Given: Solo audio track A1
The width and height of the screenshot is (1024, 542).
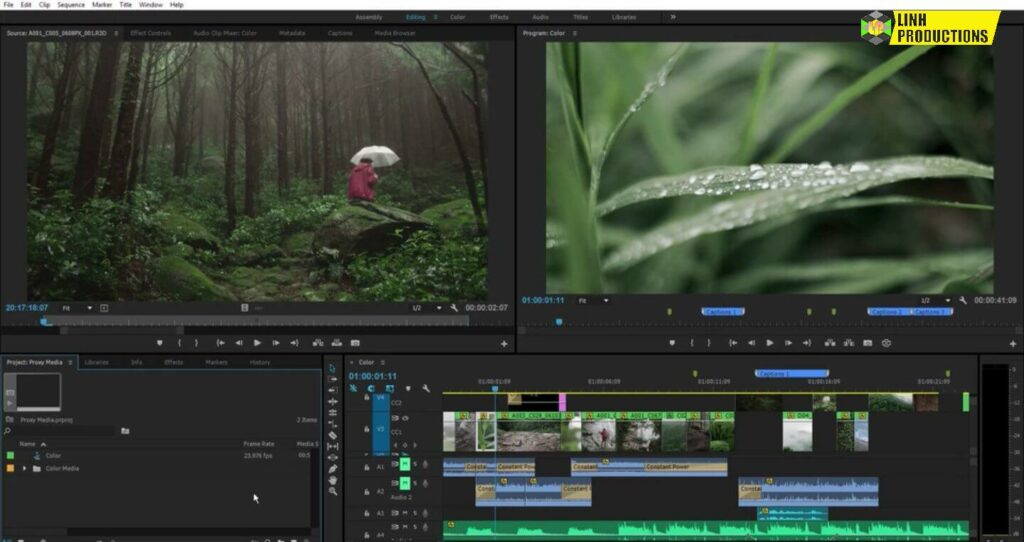Looking at the screenshot, I should pos(415,464).
